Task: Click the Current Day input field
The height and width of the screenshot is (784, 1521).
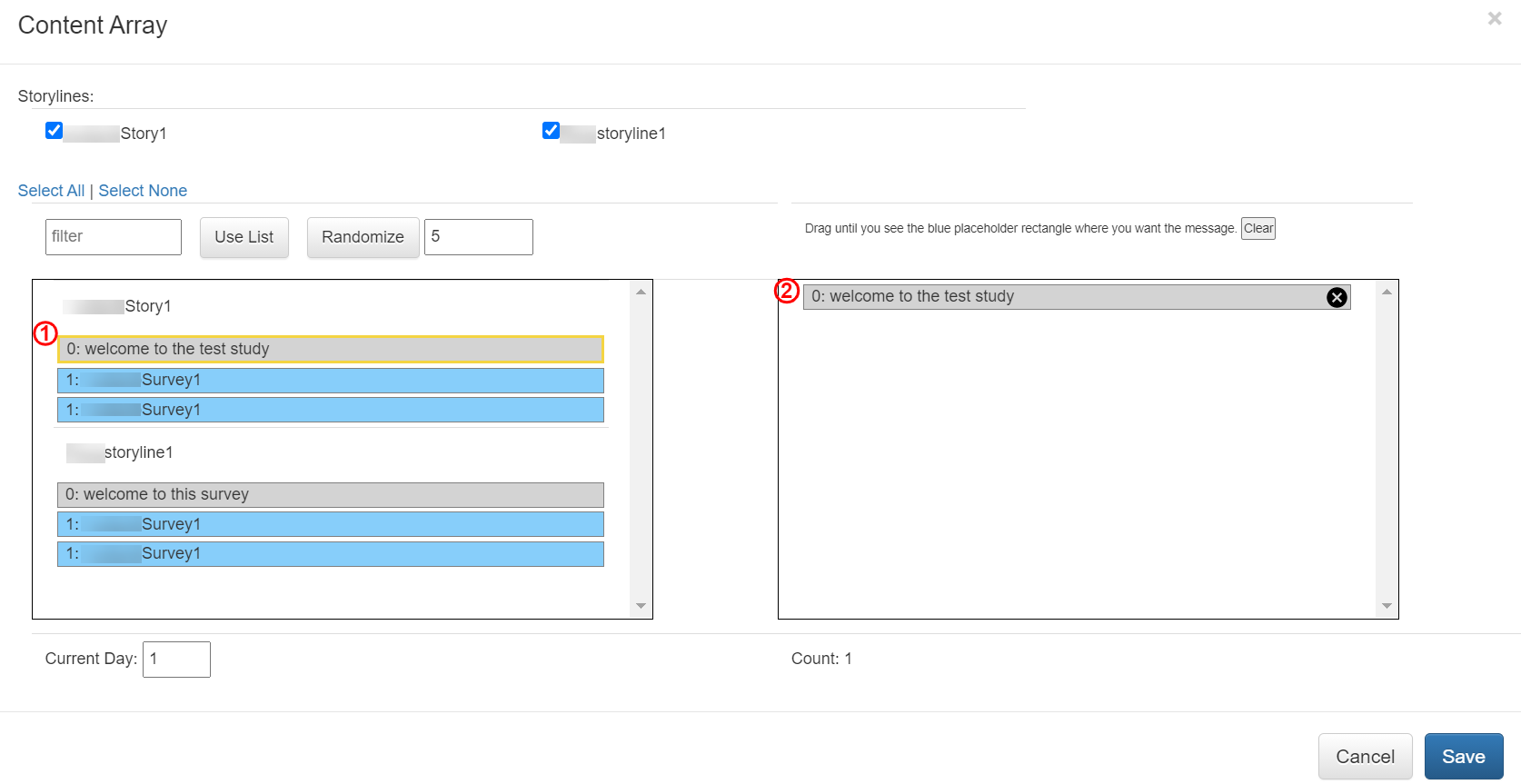Action: point(176,660)
